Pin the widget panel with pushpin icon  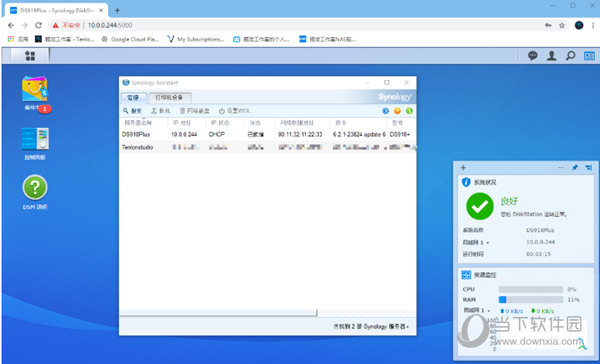coord(575,168)
